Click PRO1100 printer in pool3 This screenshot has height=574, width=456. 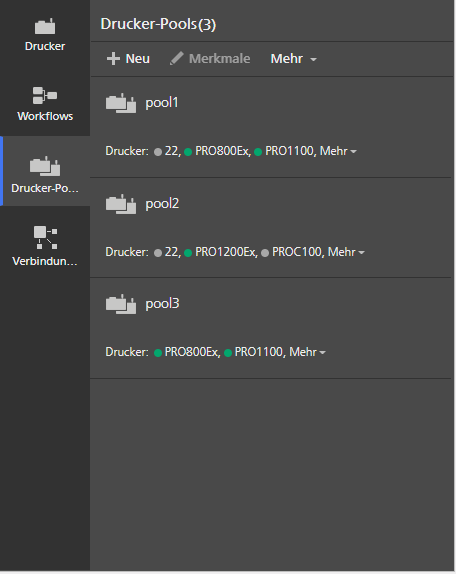258,352
